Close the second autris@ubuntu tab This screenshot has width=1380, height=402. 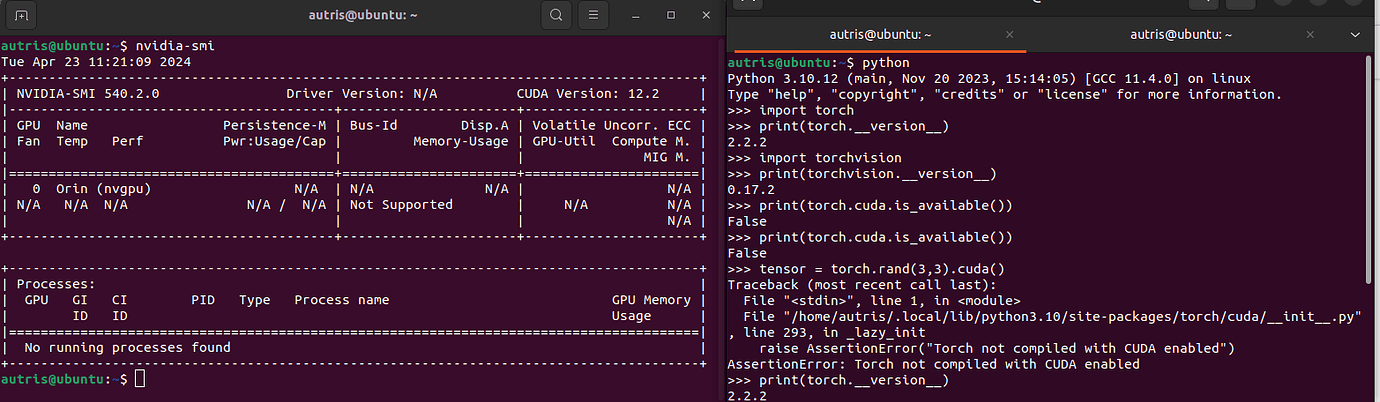1310,34
